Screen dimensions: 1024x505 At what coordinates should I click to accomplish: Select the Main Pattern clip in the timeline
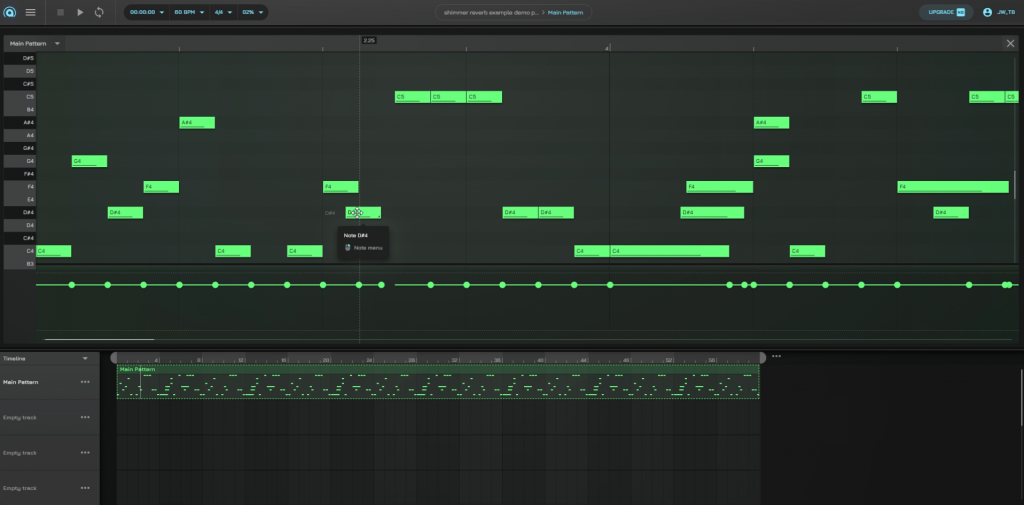(438, 382)
